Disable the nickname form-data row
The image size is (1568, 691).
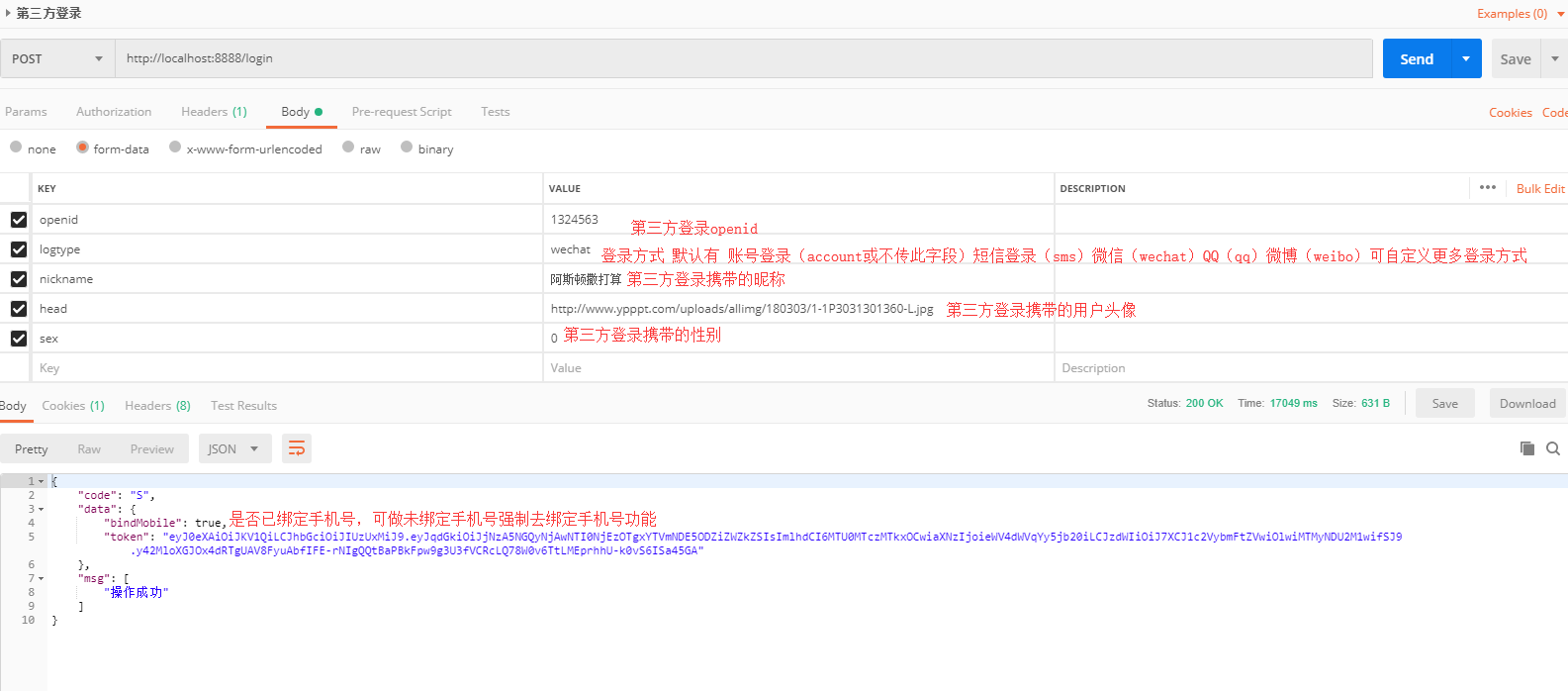point(19,278)
